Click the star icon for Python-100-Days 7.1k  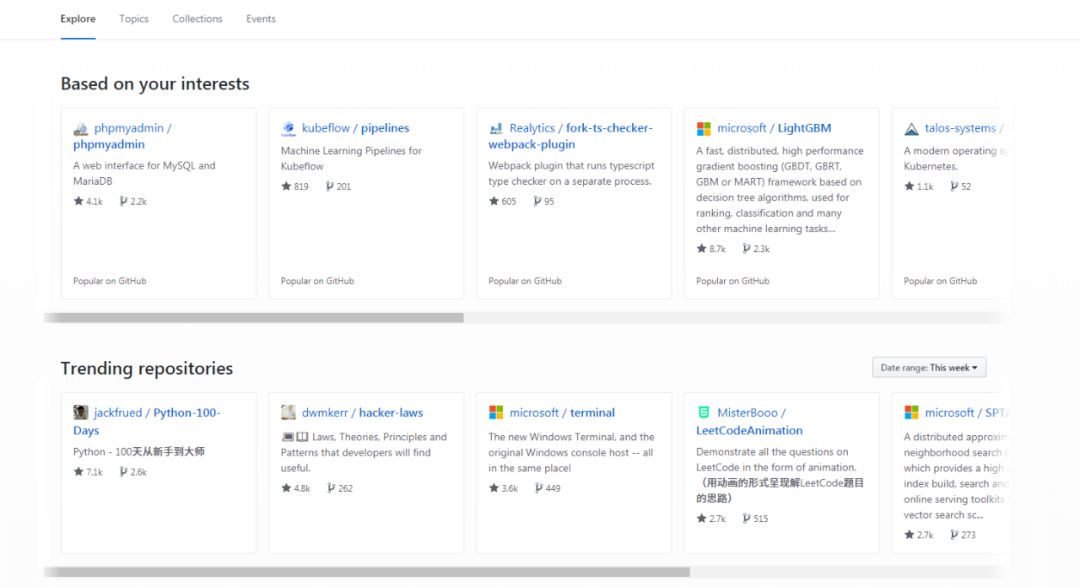point(79,472)
